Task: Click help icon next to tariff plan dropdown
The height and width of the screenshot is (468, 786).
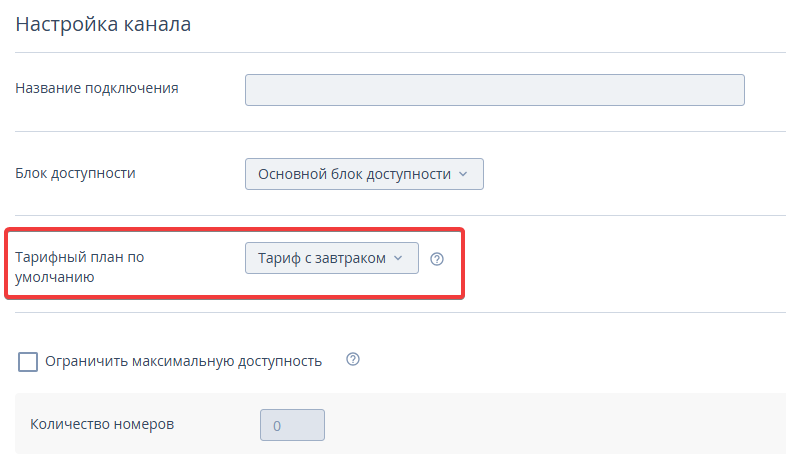Action: coord(437,259)
